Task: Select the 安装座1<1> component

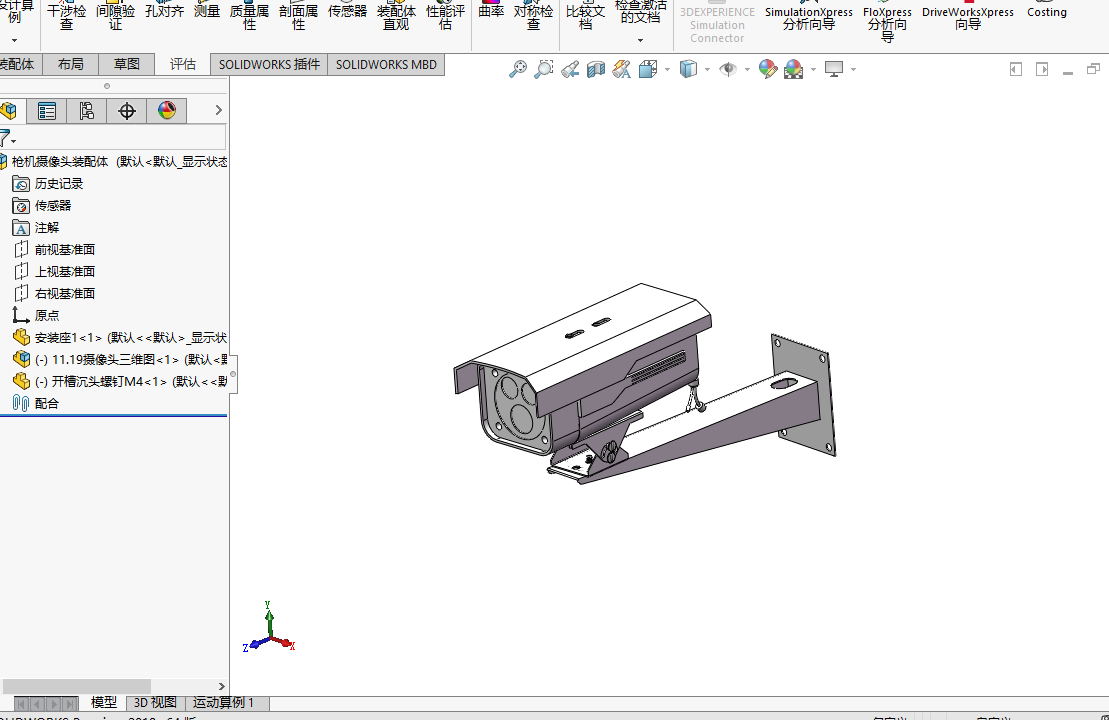Action: (x=120, y=337)
